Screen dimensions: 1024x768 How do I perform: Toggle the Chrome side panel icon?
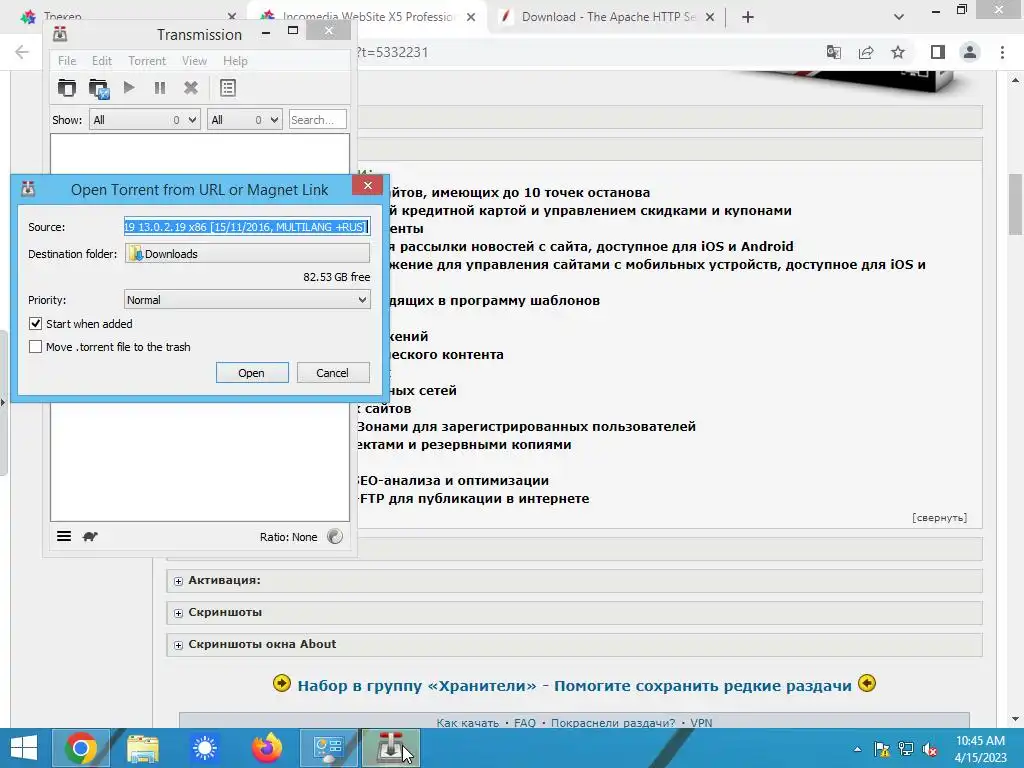click(x=938, y=52)
